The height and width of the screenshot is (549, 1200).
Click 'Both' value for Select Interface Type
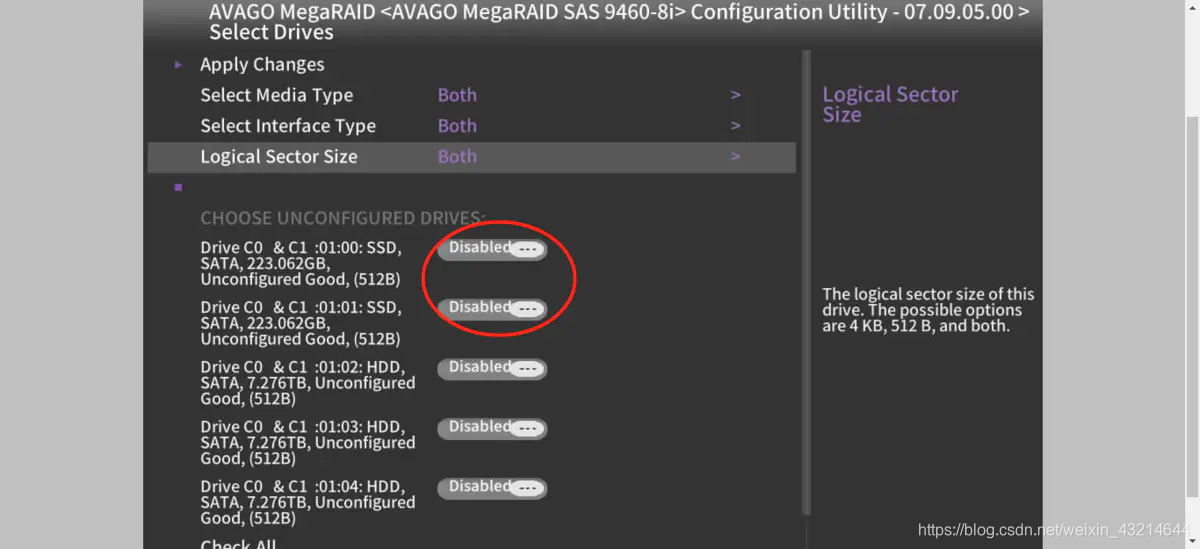457,126
